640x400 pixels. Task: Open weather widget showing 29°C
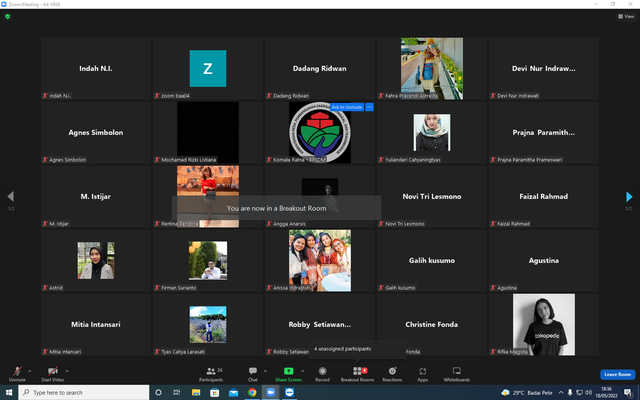(x=527, y=393)
